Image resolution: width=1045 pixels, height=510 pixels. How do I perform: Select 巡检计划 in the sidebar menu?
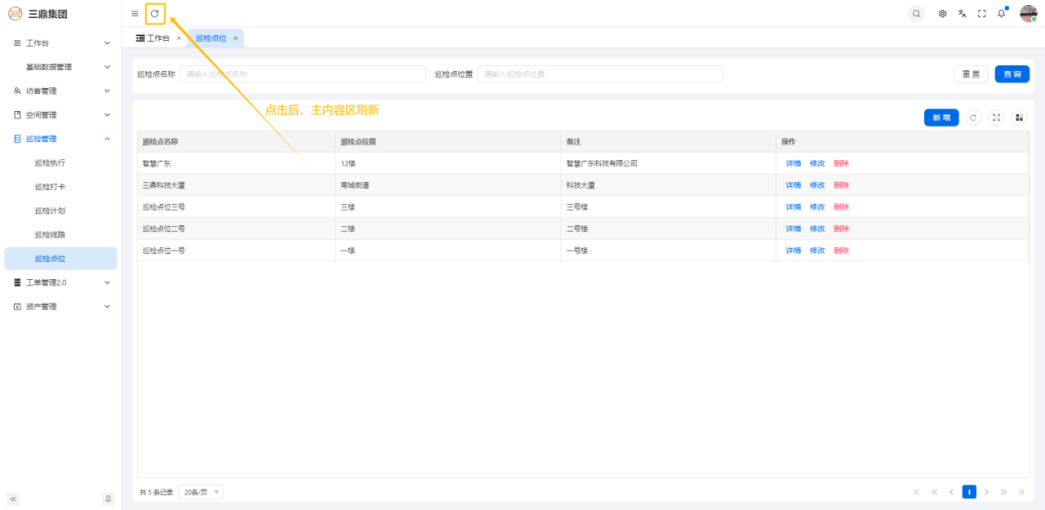[50, 211]
